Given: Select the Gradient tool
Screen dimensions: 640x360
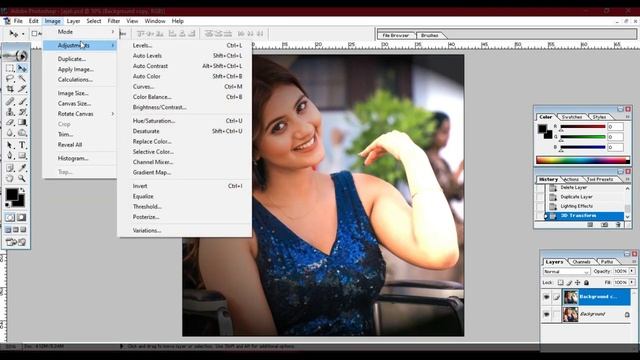Looking at the screenshot, I should [x=22, y=122].
